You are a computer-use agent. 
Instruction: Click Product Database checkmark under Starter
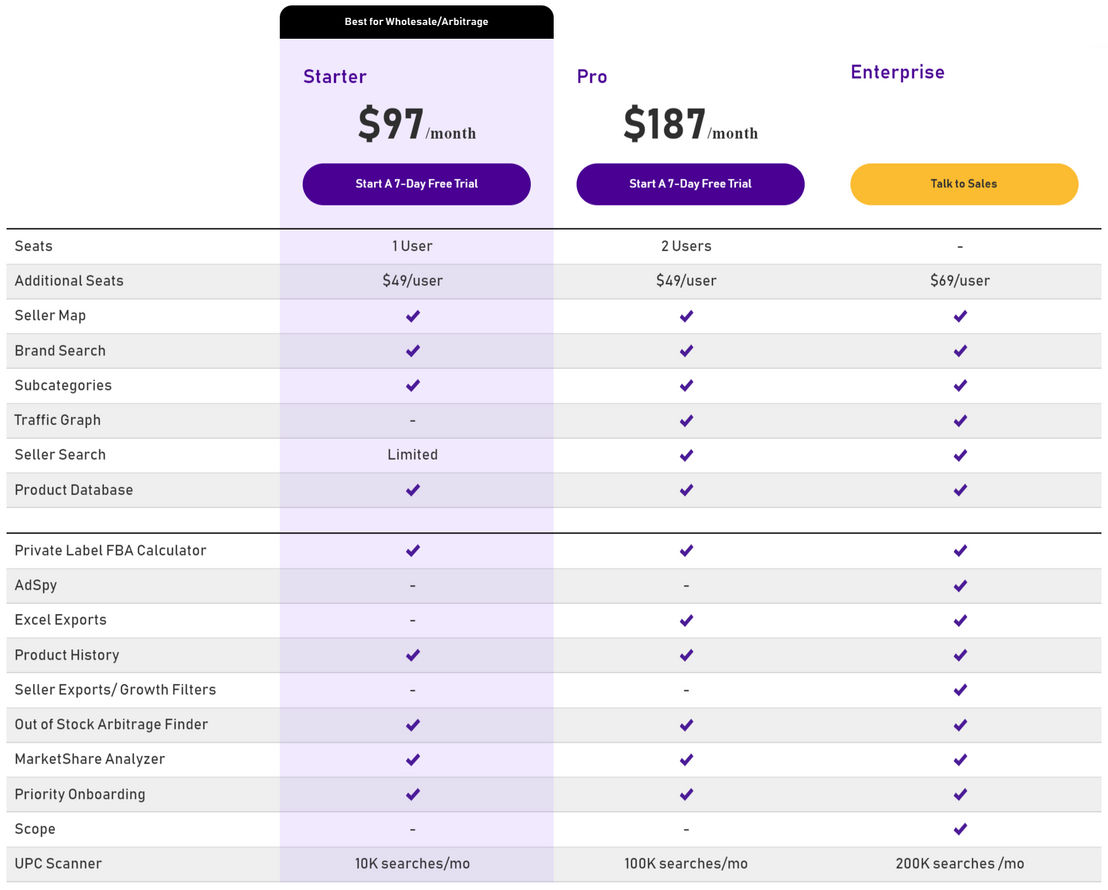(x=413, y=490)
